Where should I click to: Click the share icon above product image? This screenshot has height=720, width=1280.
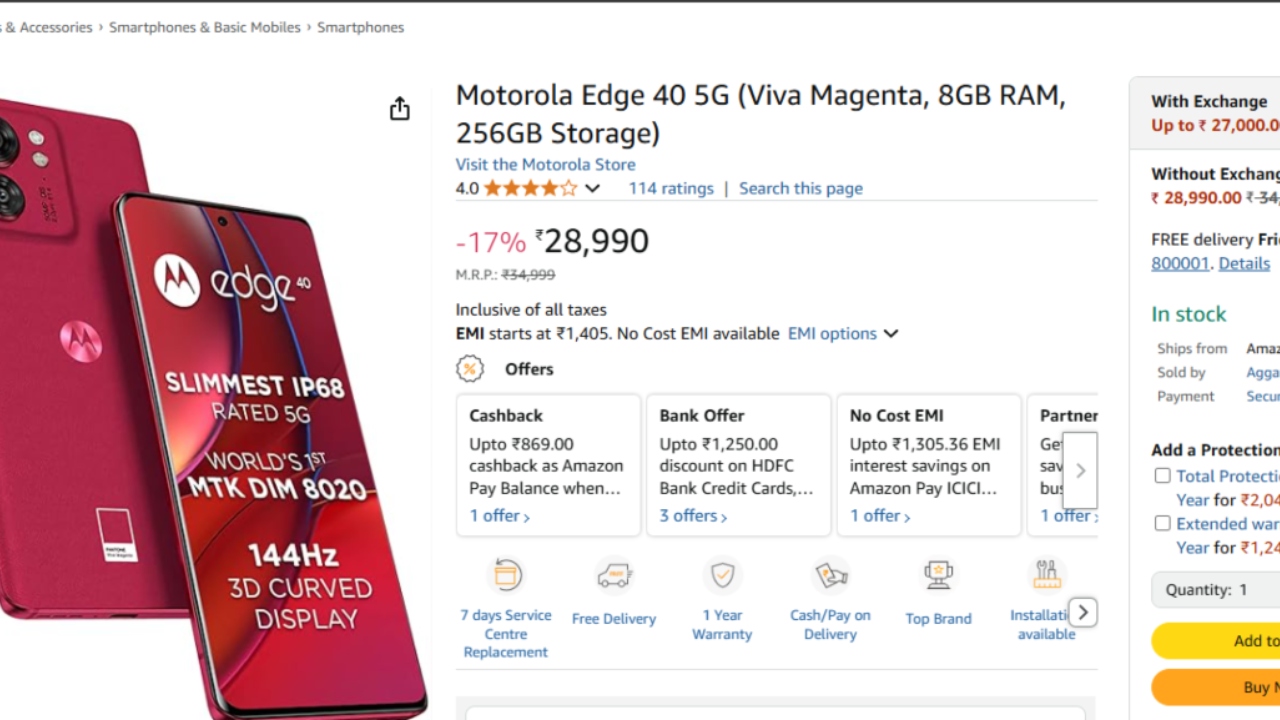pyautogui.click(x=400, y=109)
